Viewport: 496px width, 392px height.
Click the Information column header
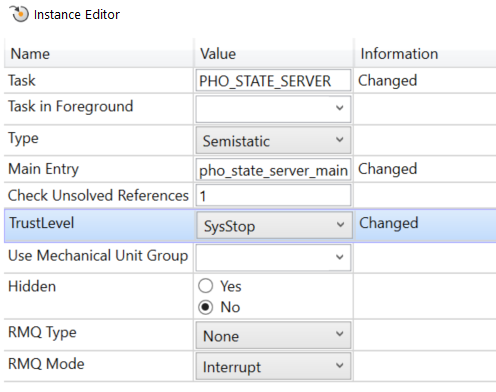pyautogui.click(x=425, y=54)
